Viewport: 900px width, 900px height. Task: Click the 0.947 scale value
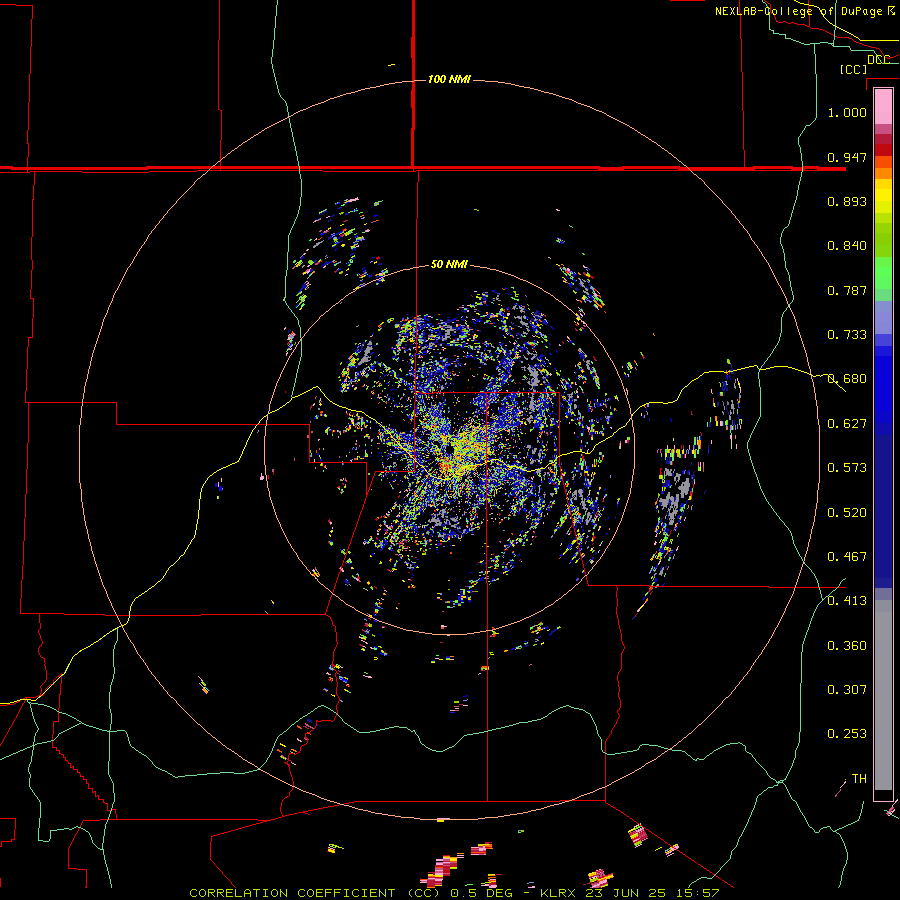[x=847, y=157]
